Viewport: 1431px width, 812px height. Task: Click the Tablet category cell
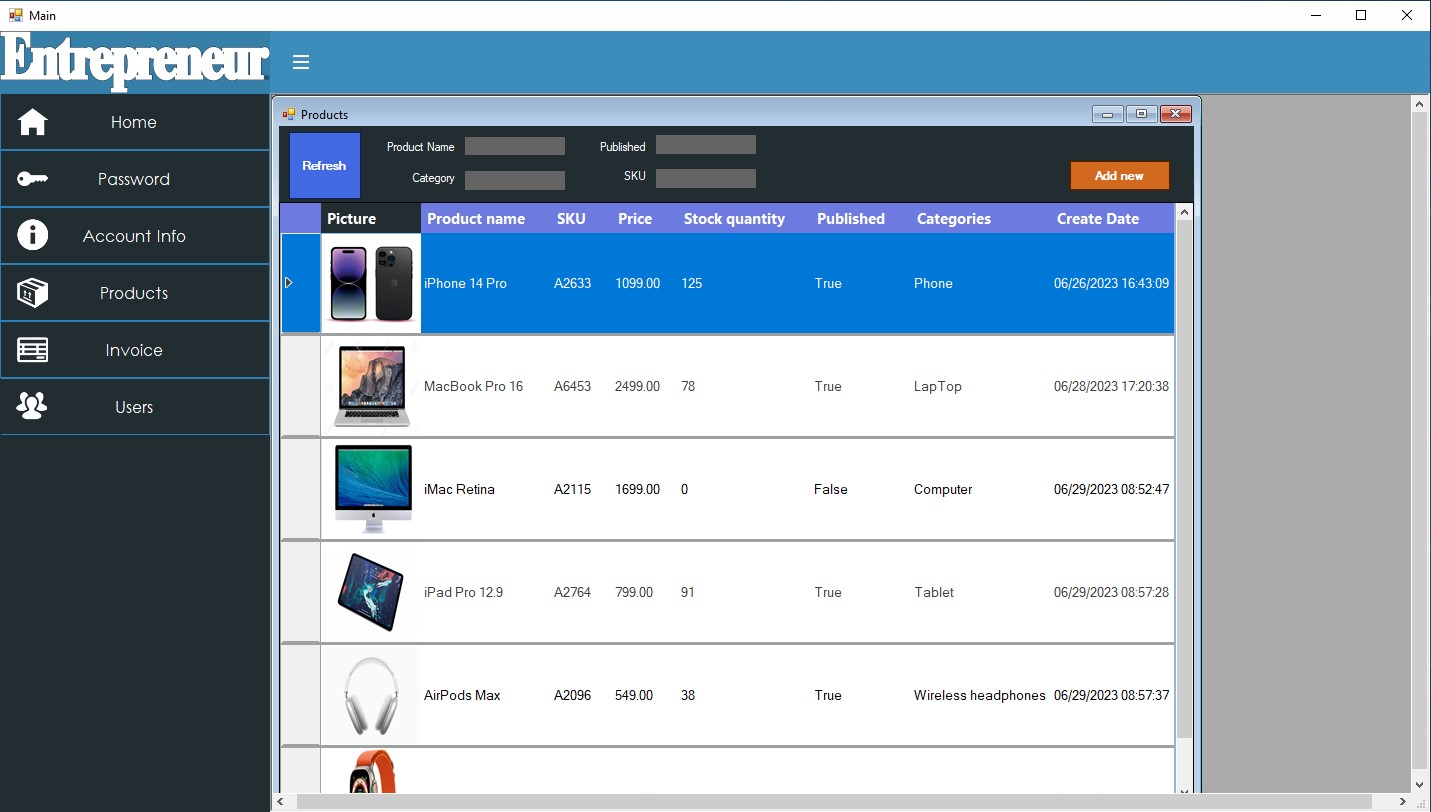981,592
